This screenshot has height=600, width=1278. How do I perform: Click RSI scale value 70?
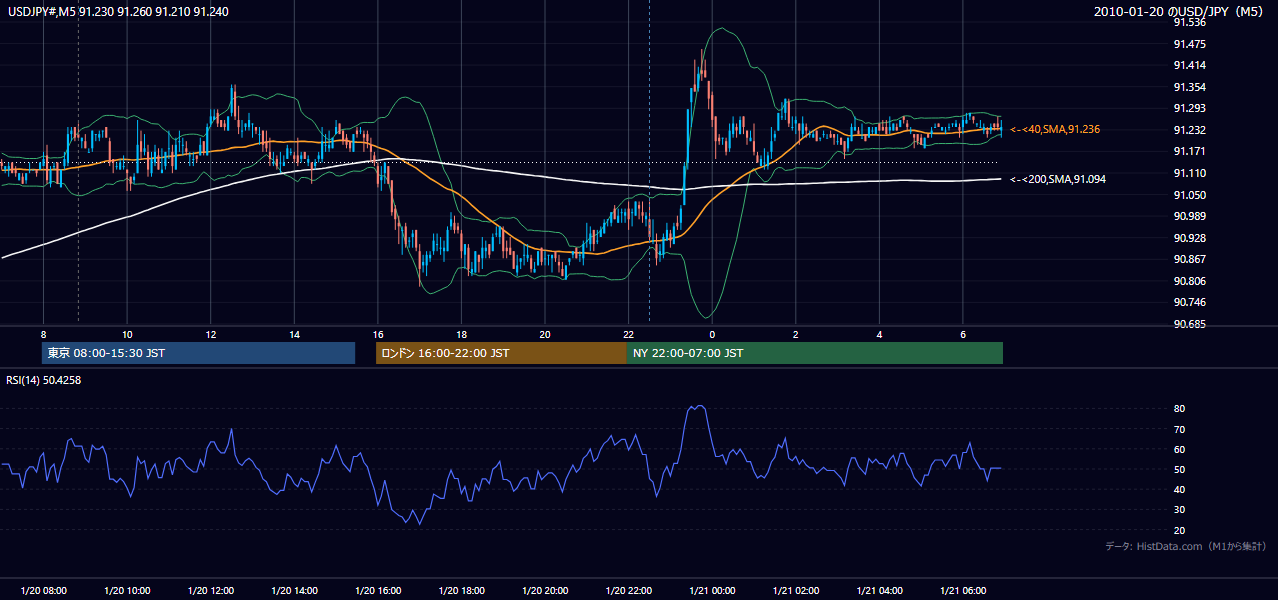click(1180, 429)
